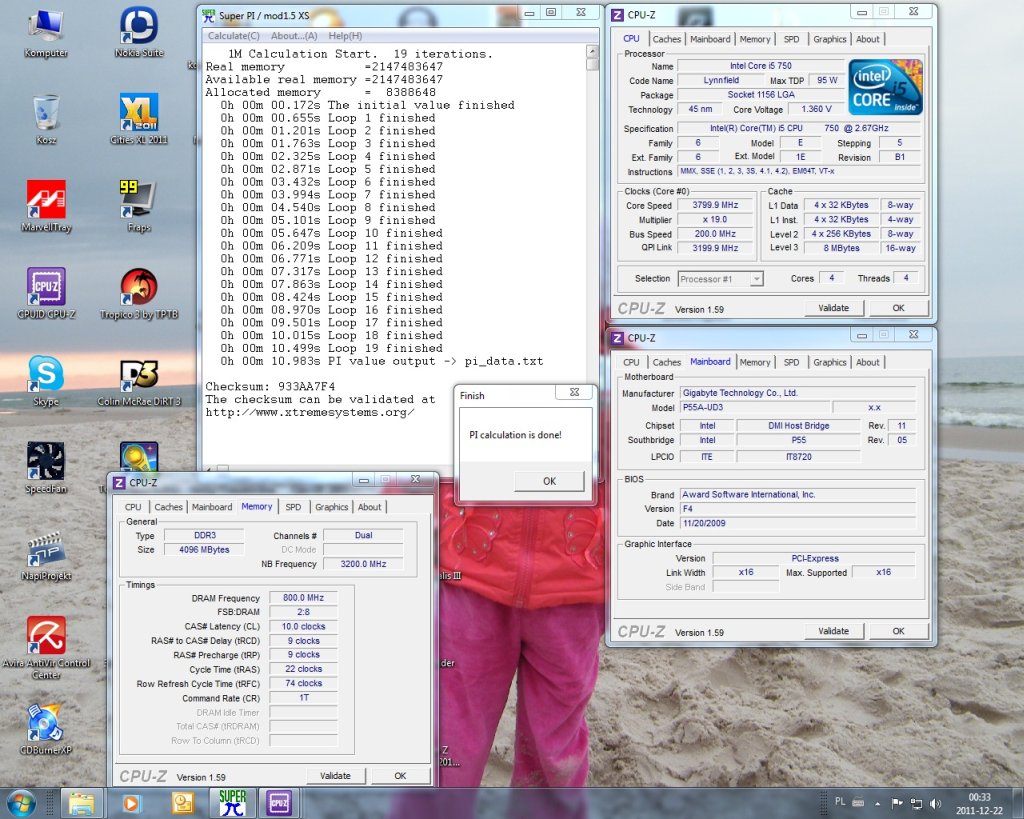1024x819 pixels.
Task: Launch Cities XL 2011 shortcut
Action: click(x=138, y=119)
